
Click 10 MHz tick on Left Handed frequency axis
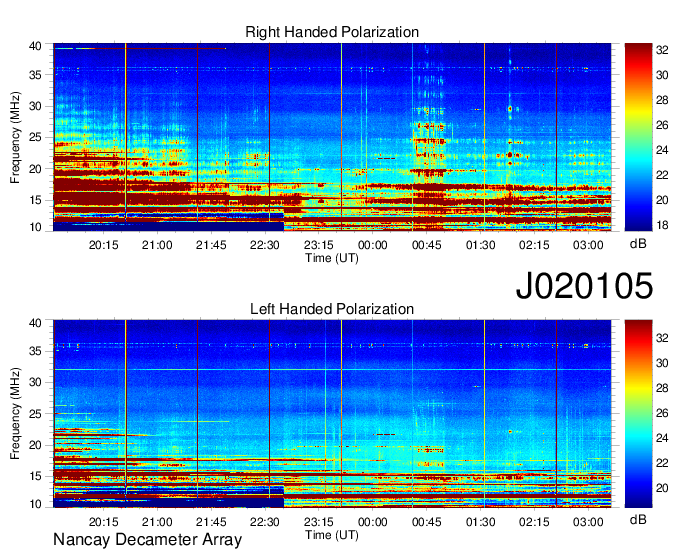click(35, 504)
